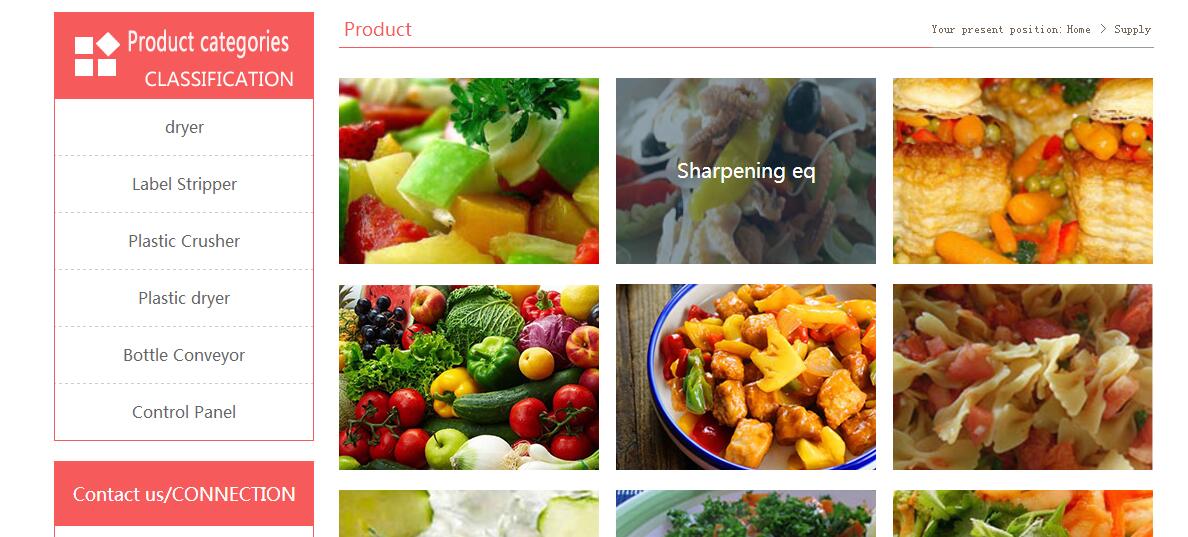Open the puff pastry vegetables product image
This screenshot has width=1188, height=537.
click(1023, 171)
